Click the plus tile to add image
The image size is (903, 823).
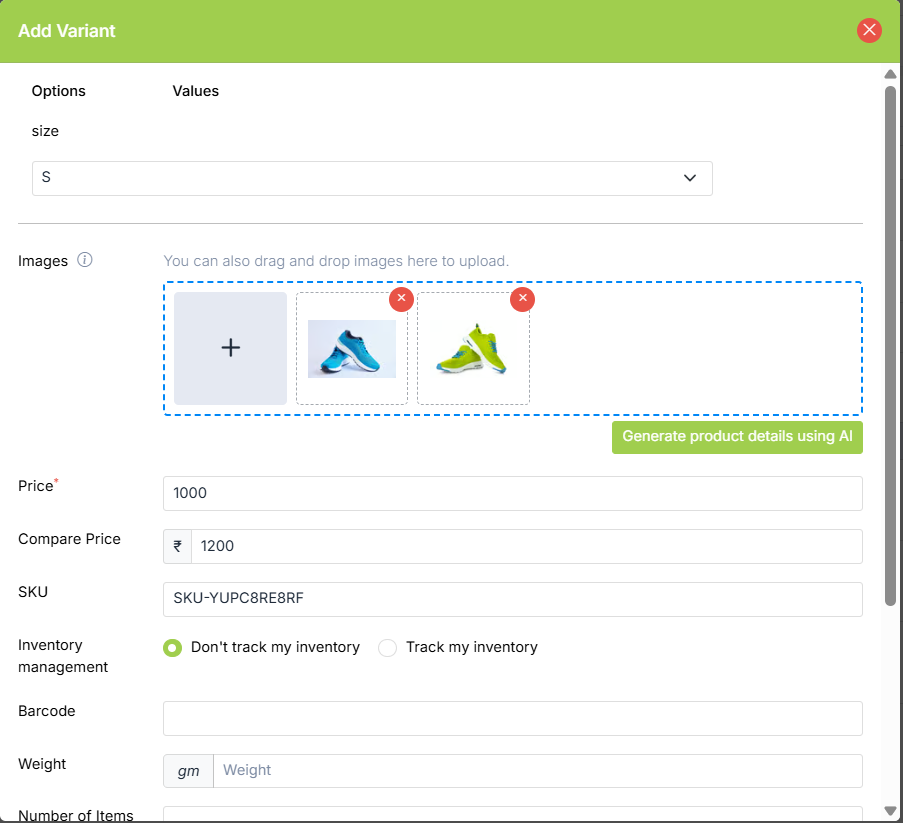pyautogui.click(x=230, y=348)
